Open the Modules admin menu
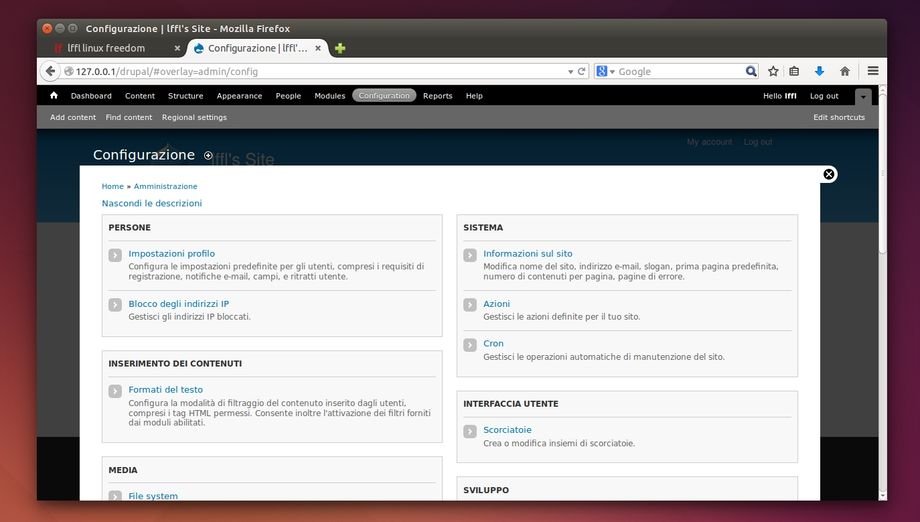The image size is (920, 522). (330, 96)
